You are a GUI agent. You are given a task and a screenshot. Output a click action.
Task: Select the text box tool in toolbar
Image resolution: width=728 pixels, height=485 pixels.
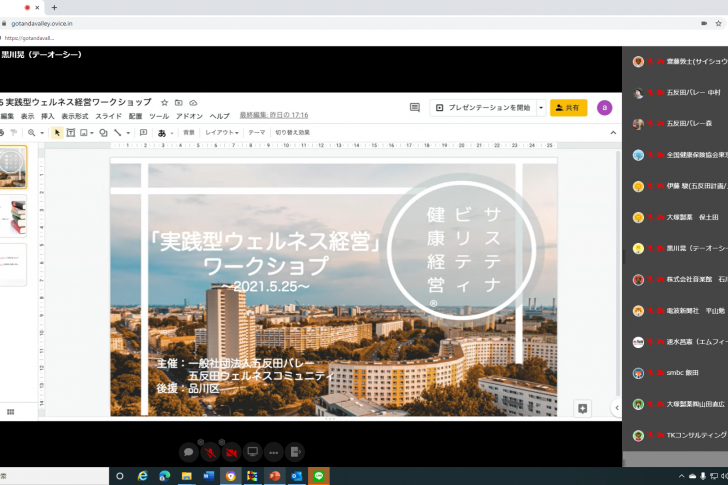coord(71,132)
